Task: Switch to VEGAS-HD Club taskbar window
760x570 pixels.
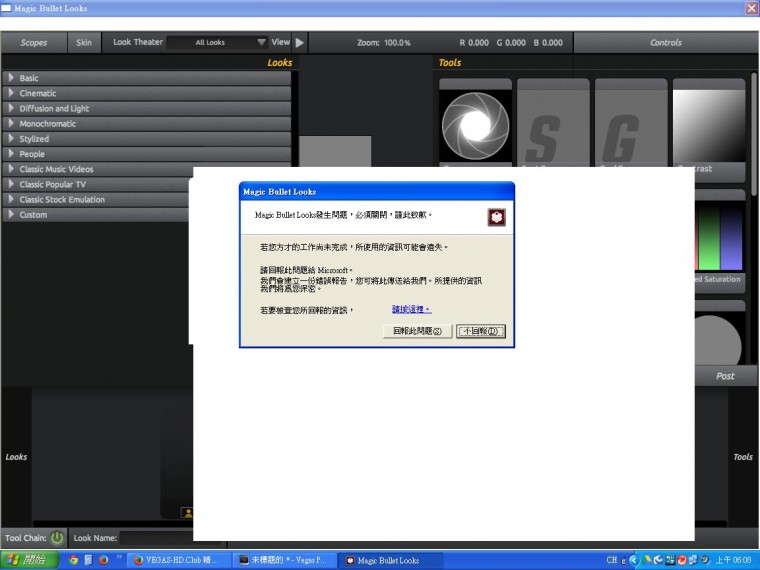Action: [x=178, y=560]
